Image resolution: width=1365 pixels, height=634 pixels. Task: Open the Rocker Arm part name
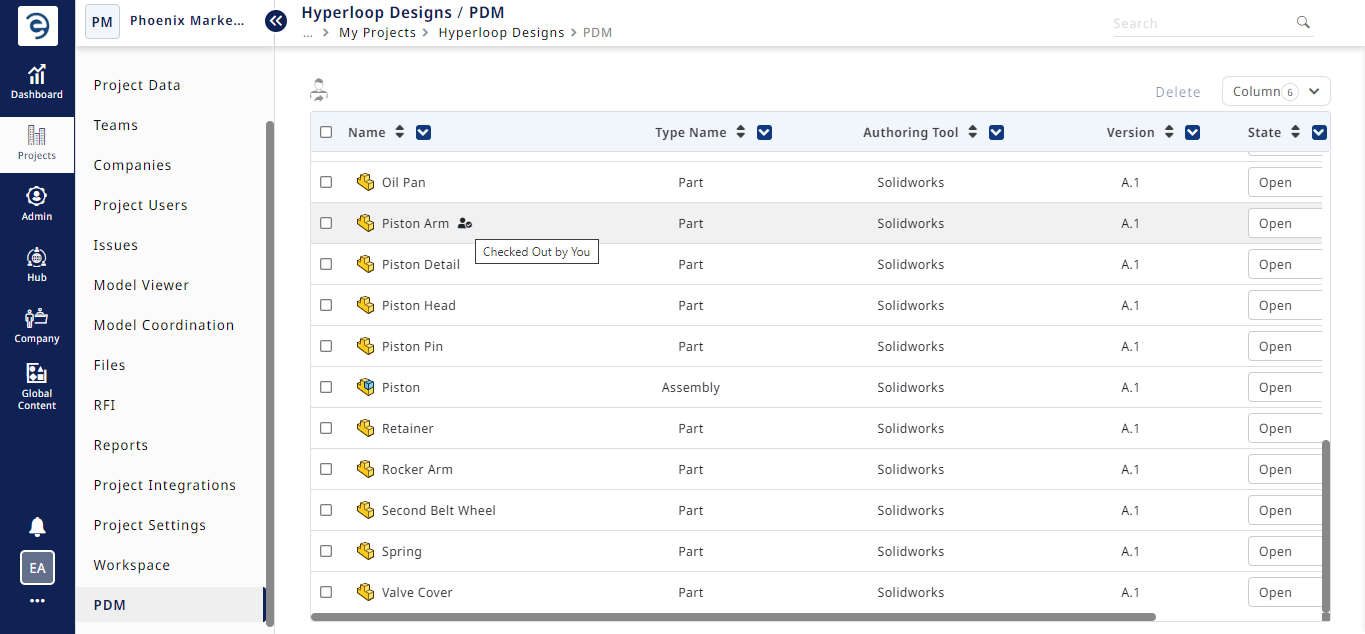click(417, 469)
